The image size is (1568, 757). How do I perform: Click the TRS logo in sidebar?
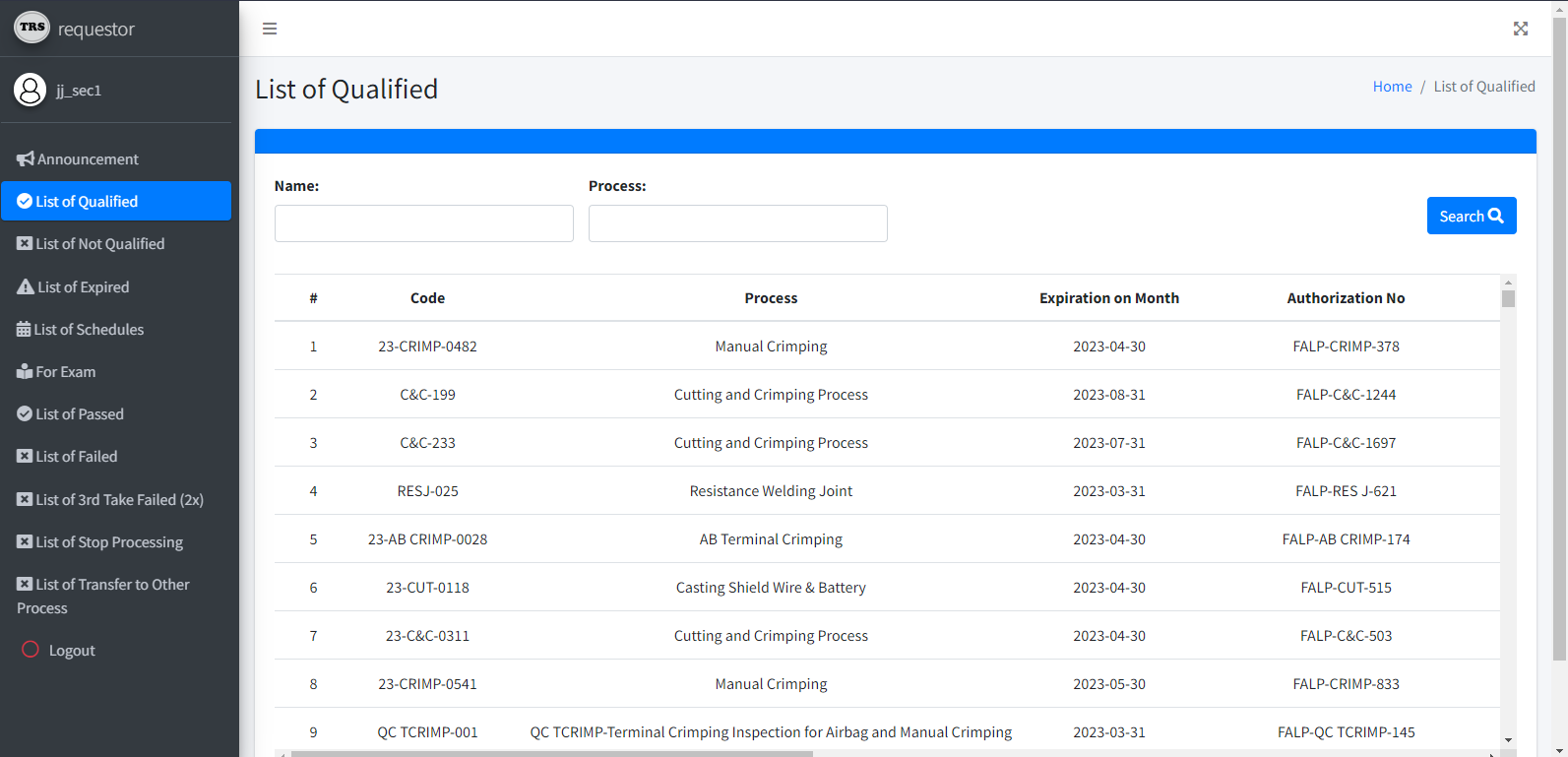pyautogui.click(x=32, y=28)
